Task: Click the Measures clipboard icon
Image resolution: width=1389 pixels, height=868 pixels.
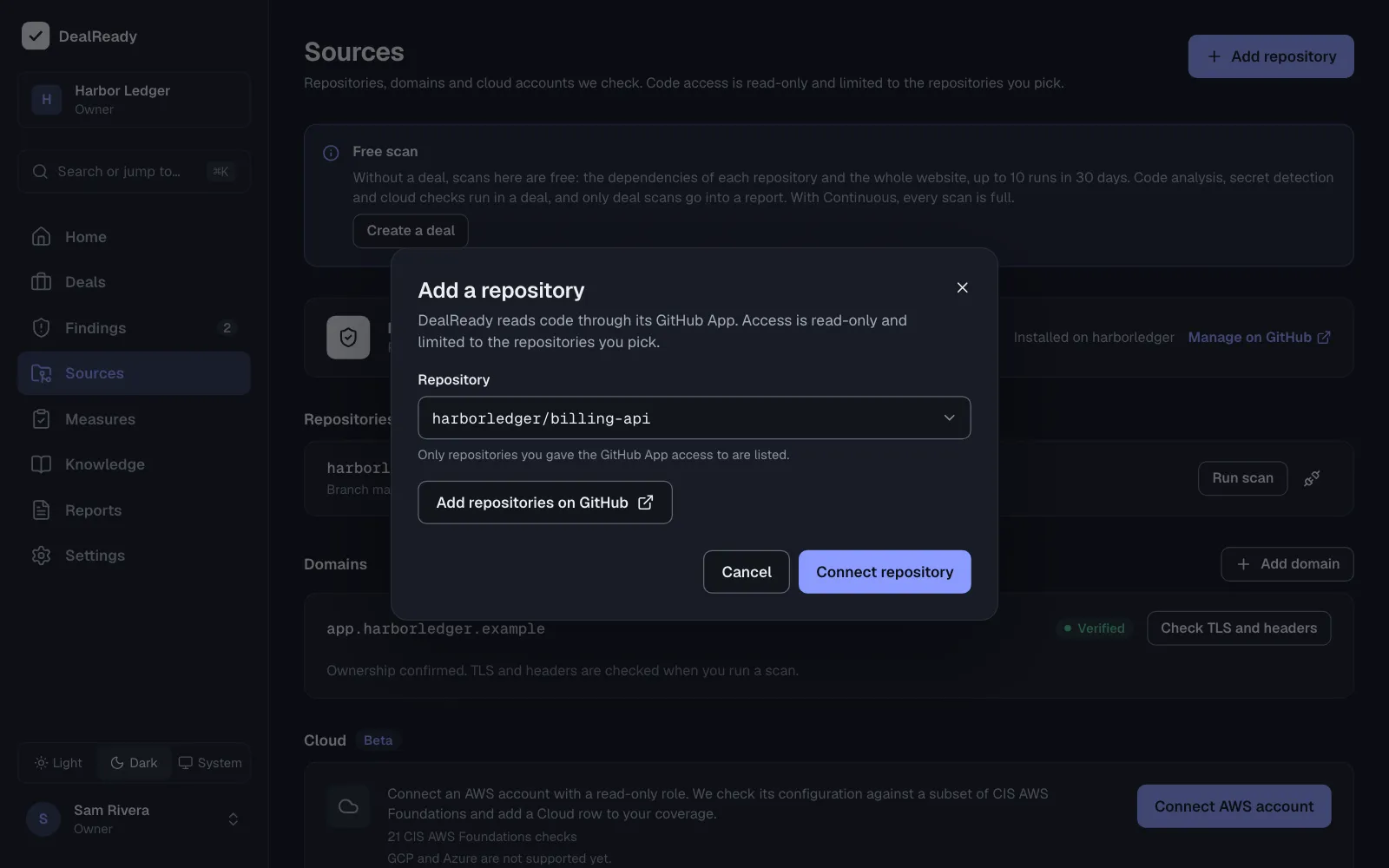Action: click(x=41, y=419)
